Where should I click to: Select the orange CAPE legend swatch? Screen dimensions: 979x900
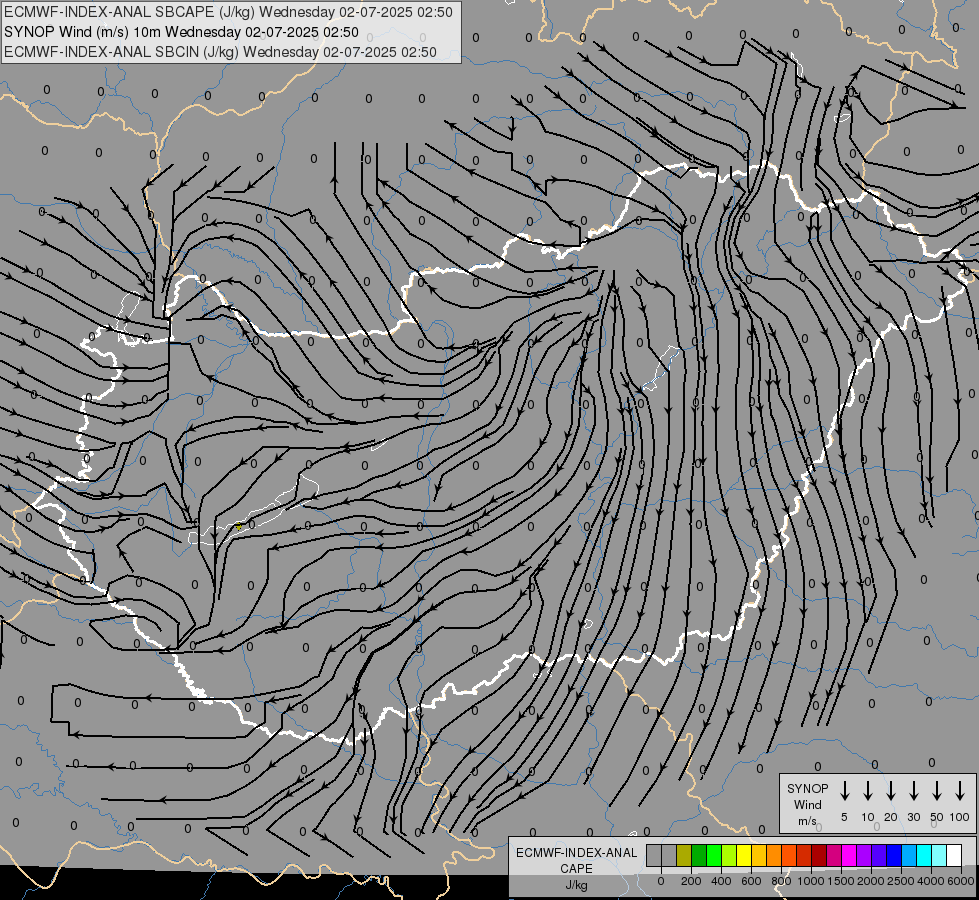tap(774, 855)
